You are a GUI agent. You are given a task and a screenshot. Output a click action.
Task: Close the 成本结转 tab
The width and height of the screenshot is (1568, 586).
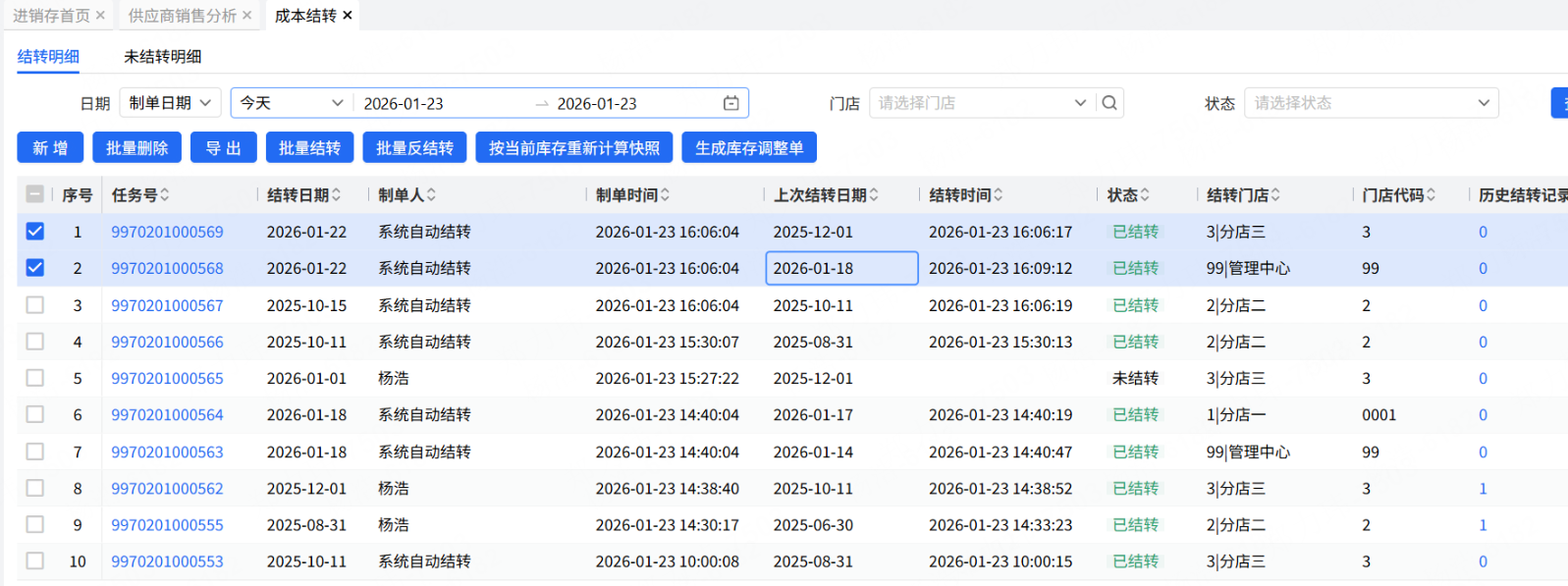click(348, 16)
